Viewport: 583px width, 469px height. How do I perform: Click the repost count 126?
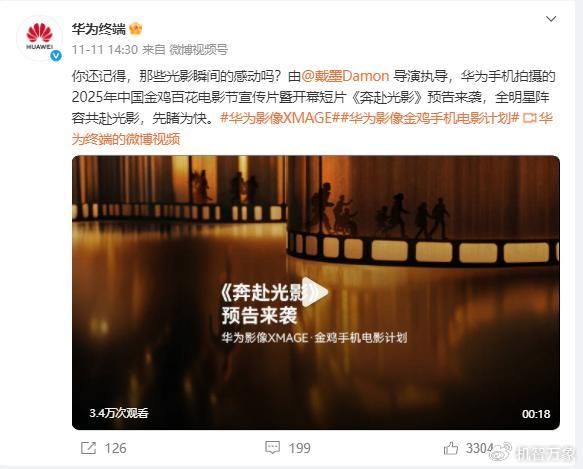pos(115,448)
